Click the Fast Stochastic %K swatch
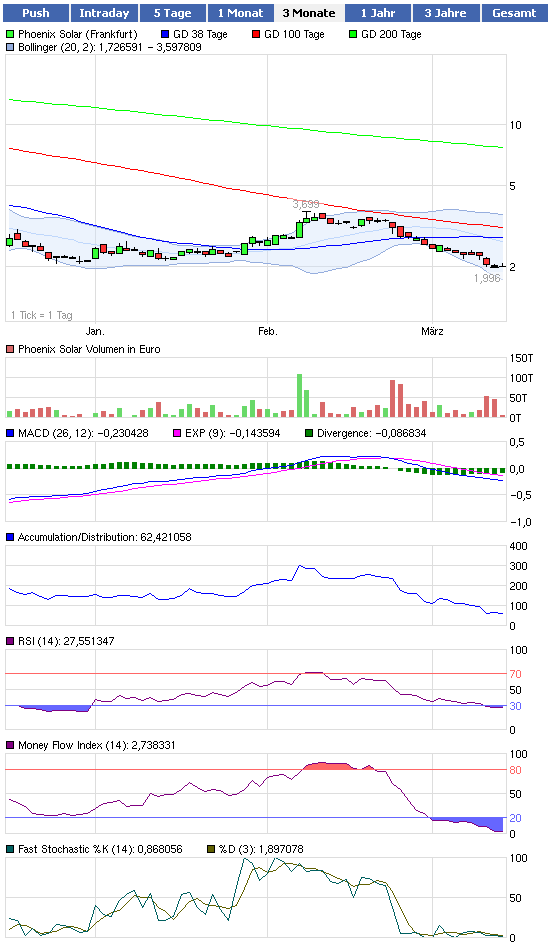The height and width of the screenshot is (949, 550). [x=10, y=850]
